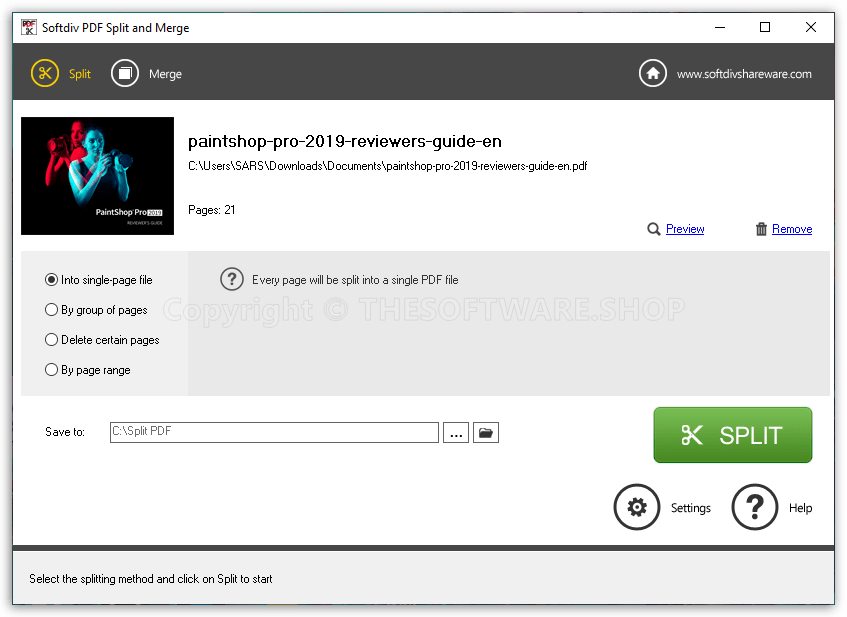Visit www.softdivshareware.com link
Viewport: 847px width, 617px height.
click(x=744, y=74)
